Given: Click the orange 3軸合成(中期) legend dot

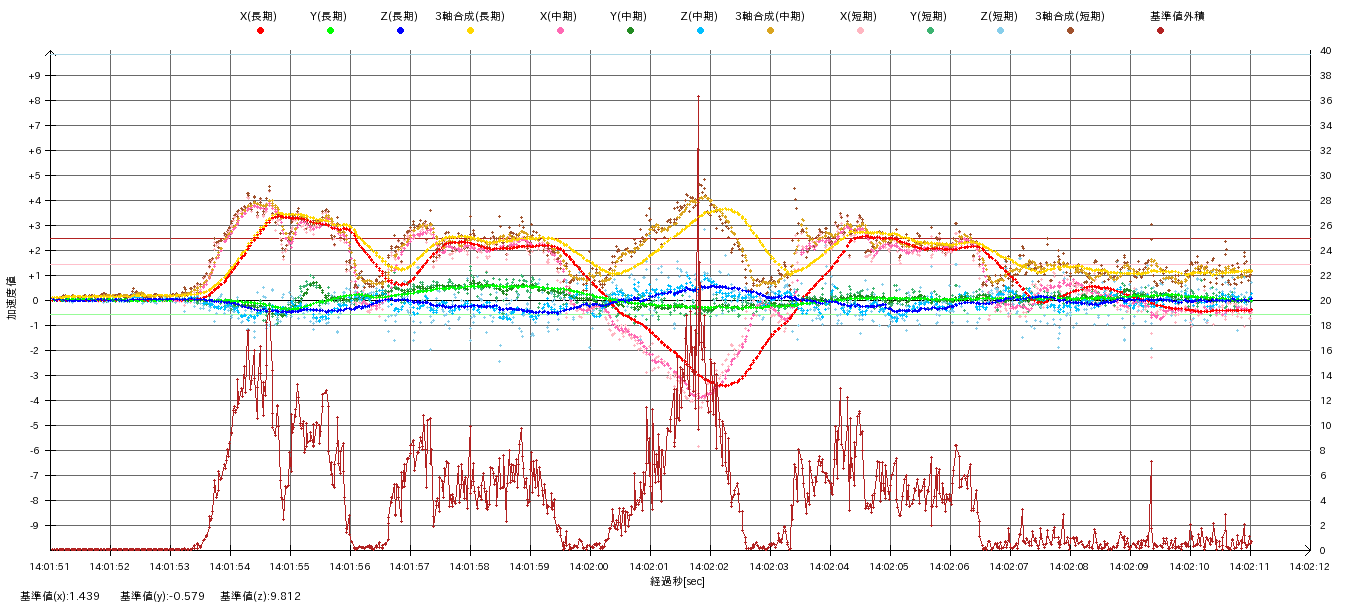Looking at the screenshot, I should click(x=770, y=31).
